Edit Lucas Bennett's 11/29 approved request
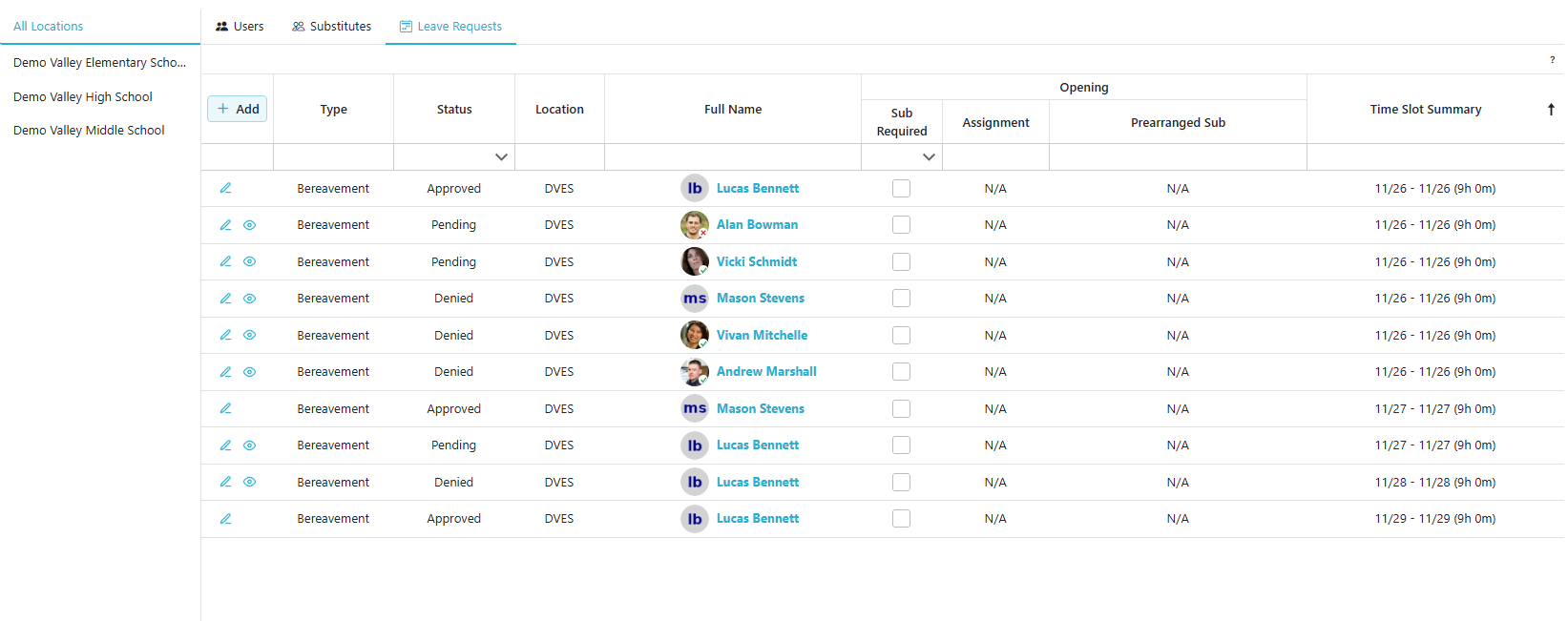 click(x=225, y=519)
